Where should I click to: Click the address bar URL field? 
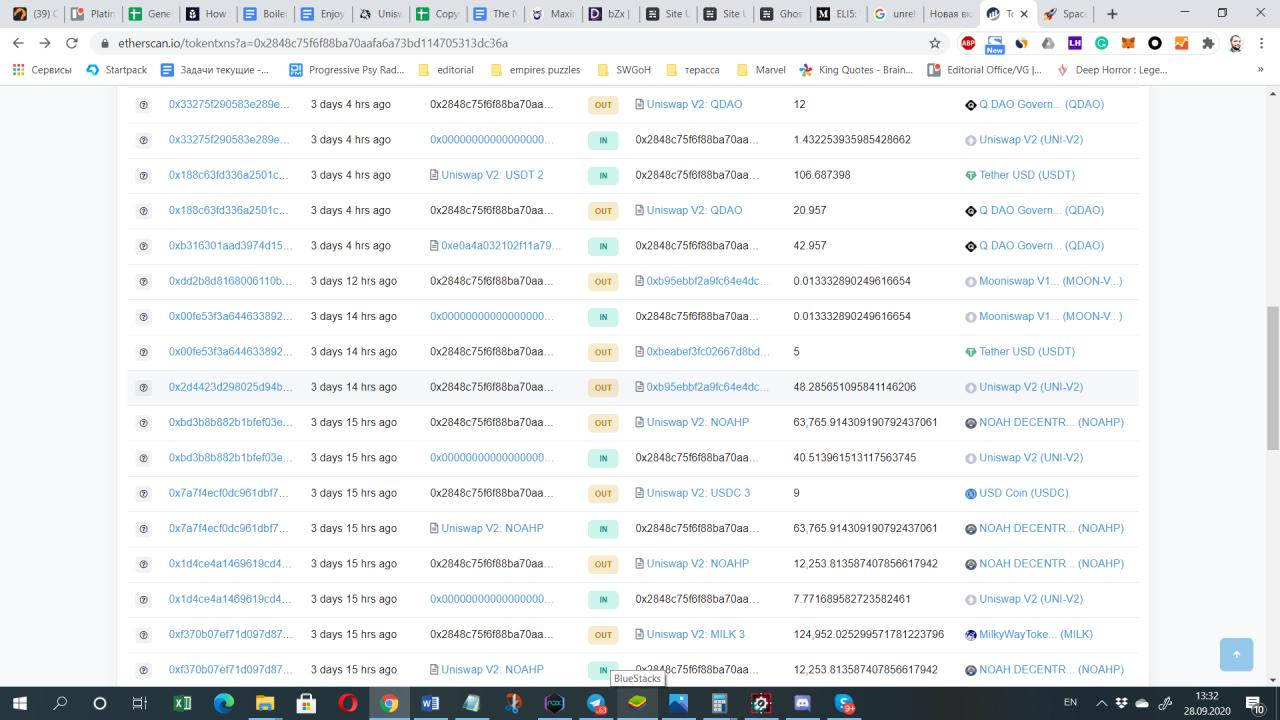pos(510,43)
